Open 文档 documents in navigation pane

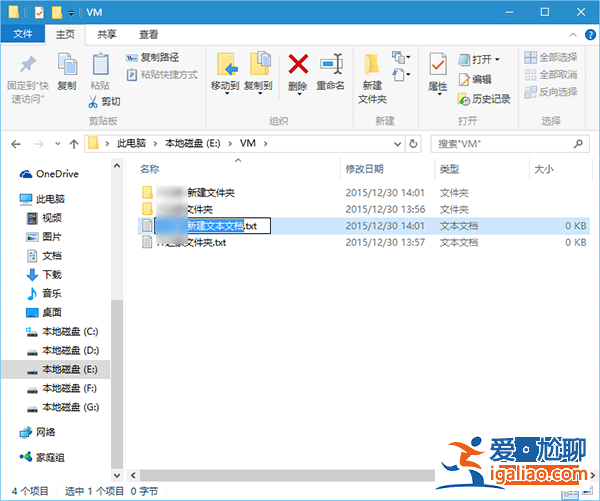pos(44,256)
